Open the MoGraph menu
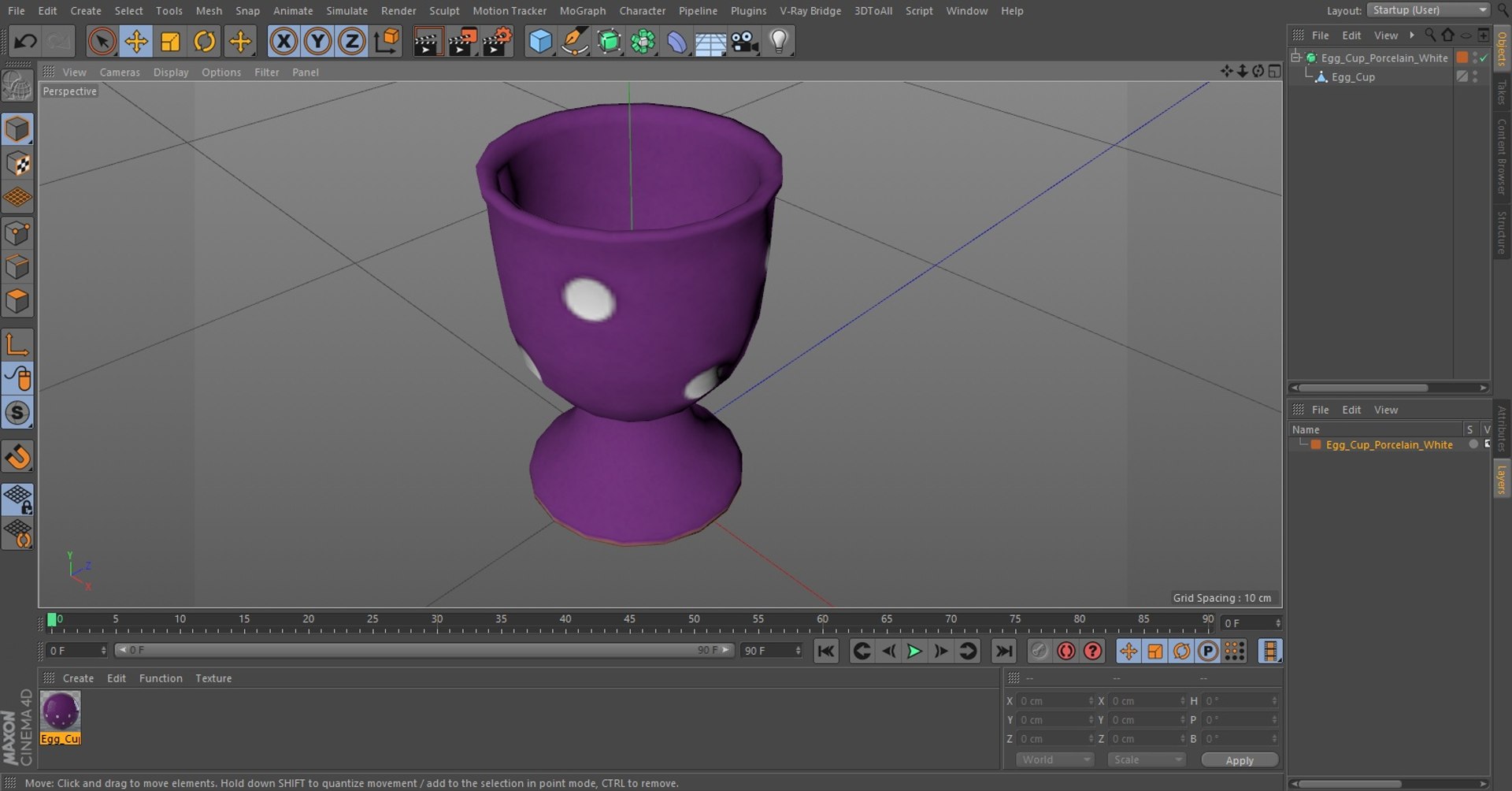The width and height of the screenshot is (1512, 791). pyautogui.click(x=583, y=11)
